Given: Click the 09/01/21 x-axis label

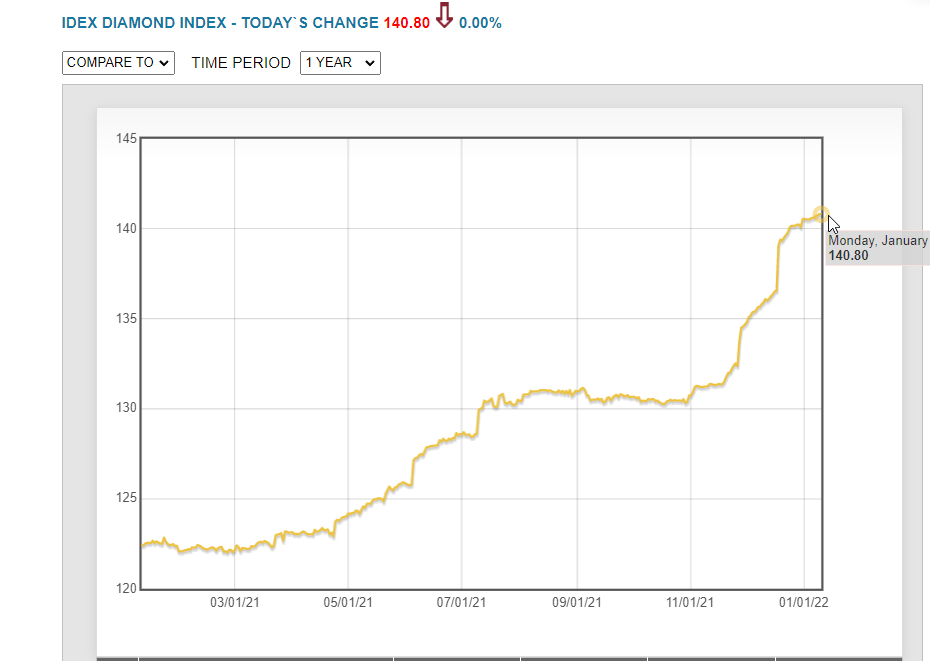Looking at the screenshot, I should point(577,603).
